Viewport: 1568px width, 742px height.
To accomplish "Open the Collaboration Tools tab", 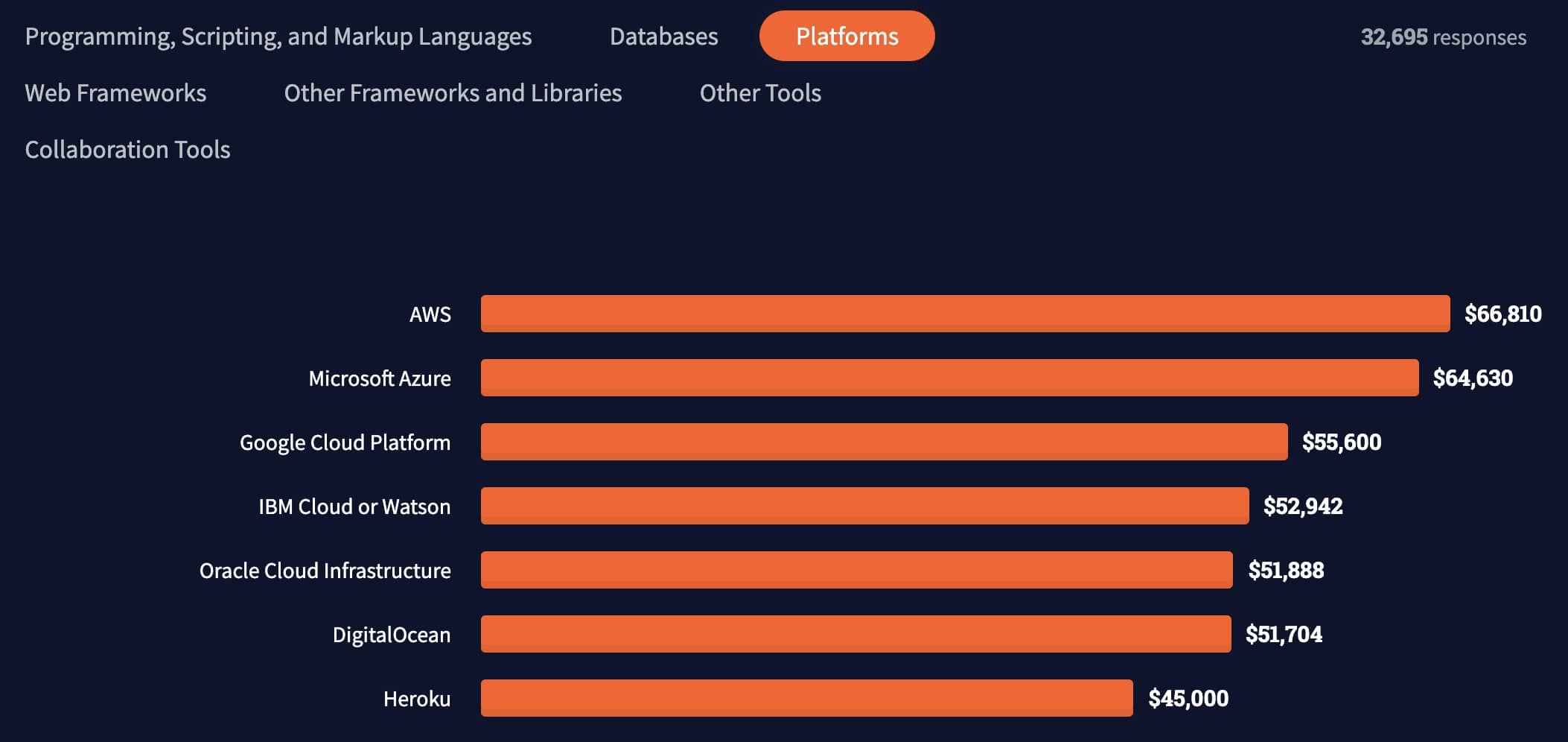I will click(127, 150).
